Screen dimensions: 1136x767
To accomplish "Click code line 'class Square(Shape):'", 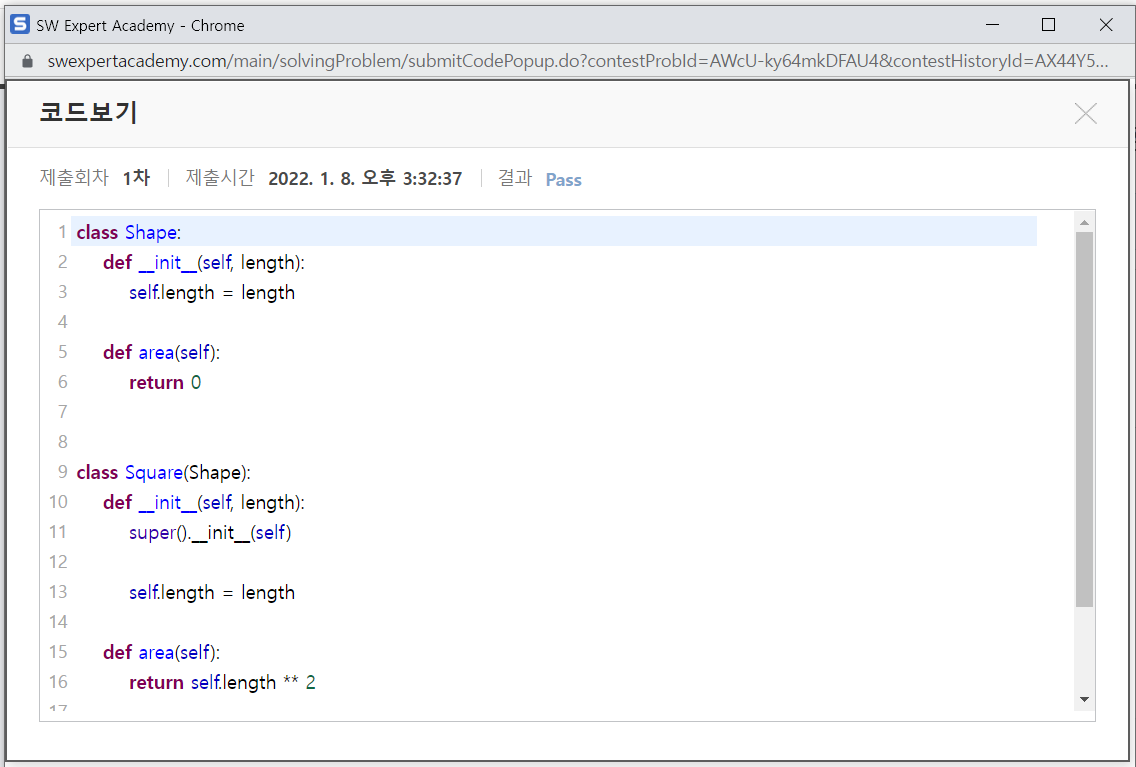I will point(163,472).
